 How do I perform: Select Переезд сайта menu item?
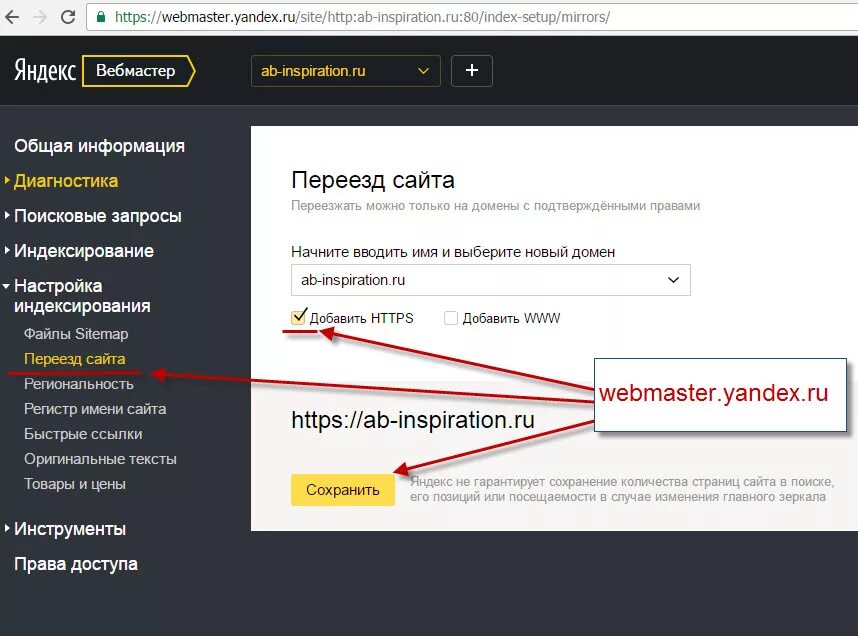point(74,359)
